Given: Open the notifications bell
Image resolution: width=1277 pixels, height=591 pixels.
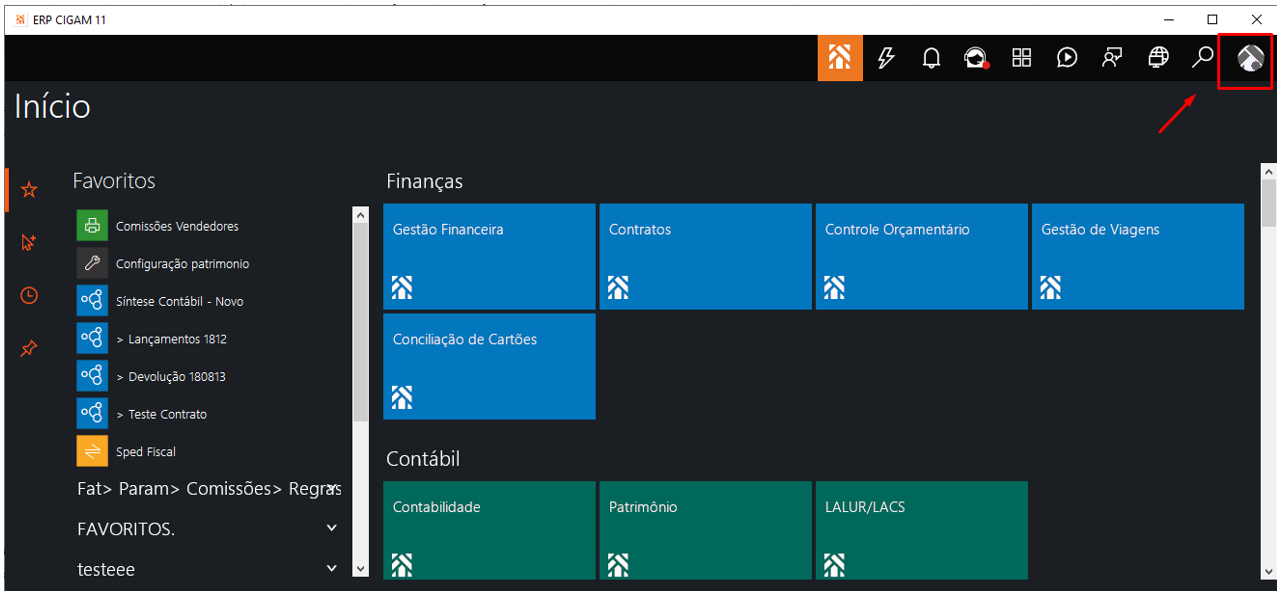Looking at the screenshot, I should click(931, 58).
